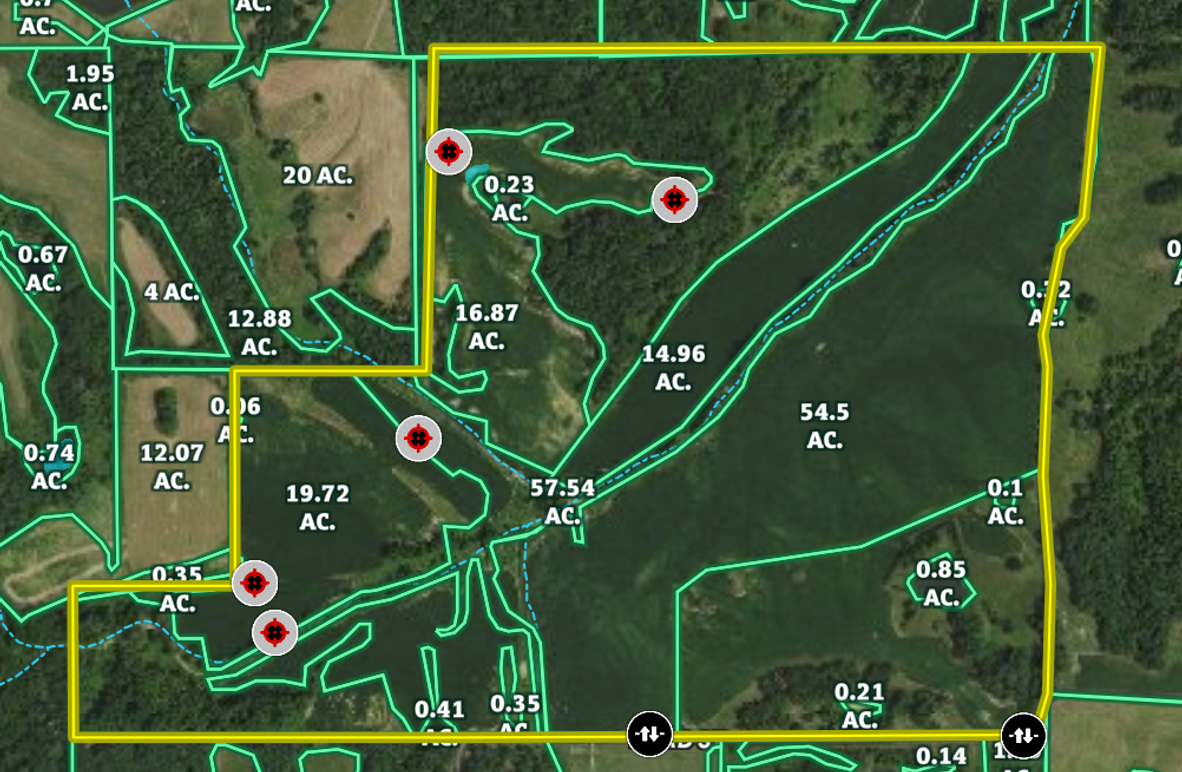Select the 54.5 AC field label
Screen dimensions: 1182x772
tap(824, 425)
